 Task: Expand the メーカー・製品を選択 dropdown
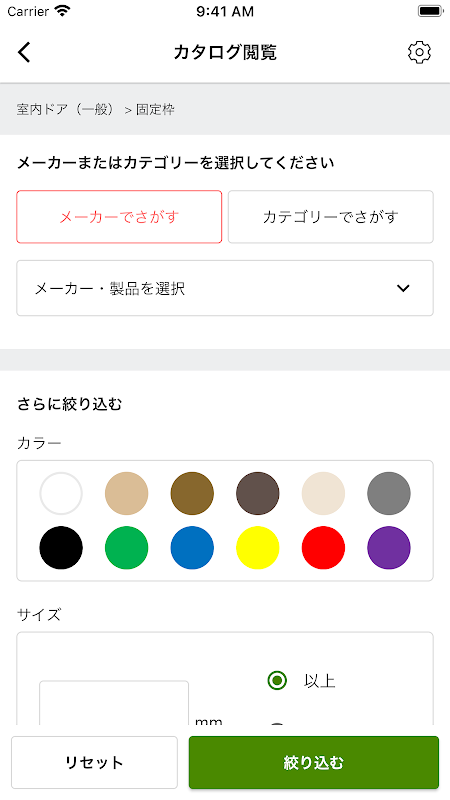(225, 288)
